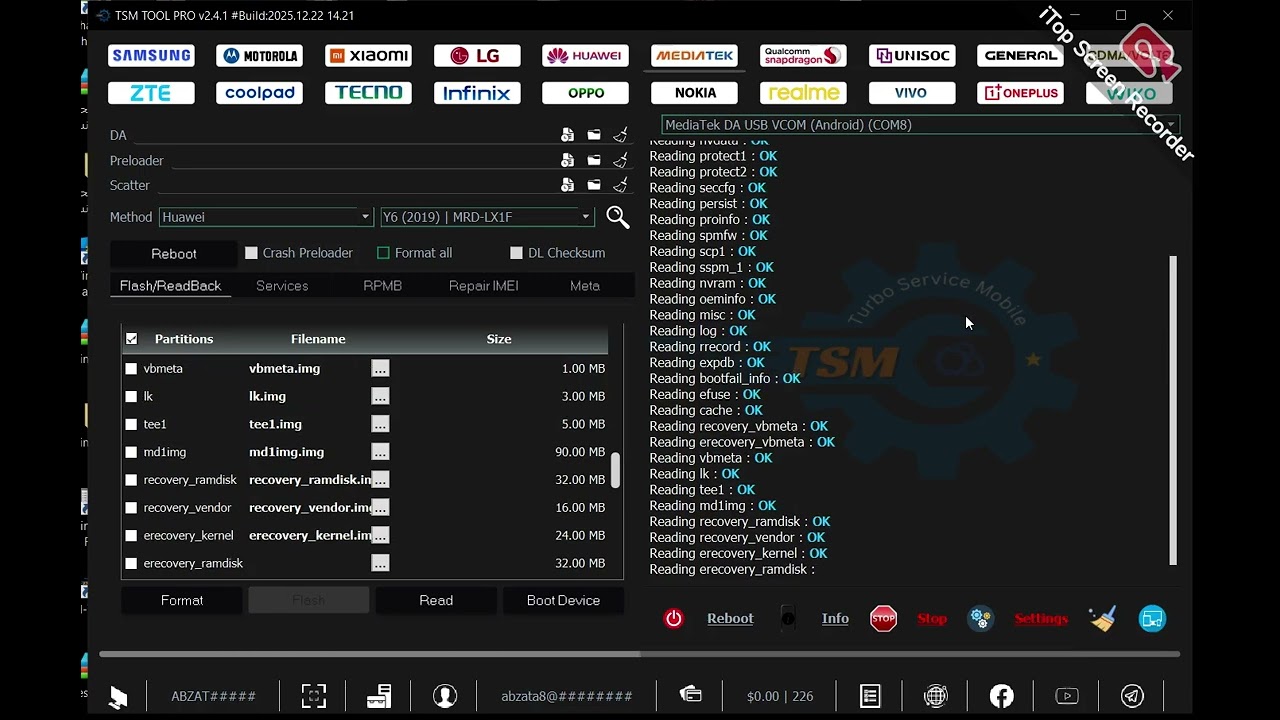Open the user account icon
The height and width of the screenshot is (720, 1280).
[x=445, y=696]
